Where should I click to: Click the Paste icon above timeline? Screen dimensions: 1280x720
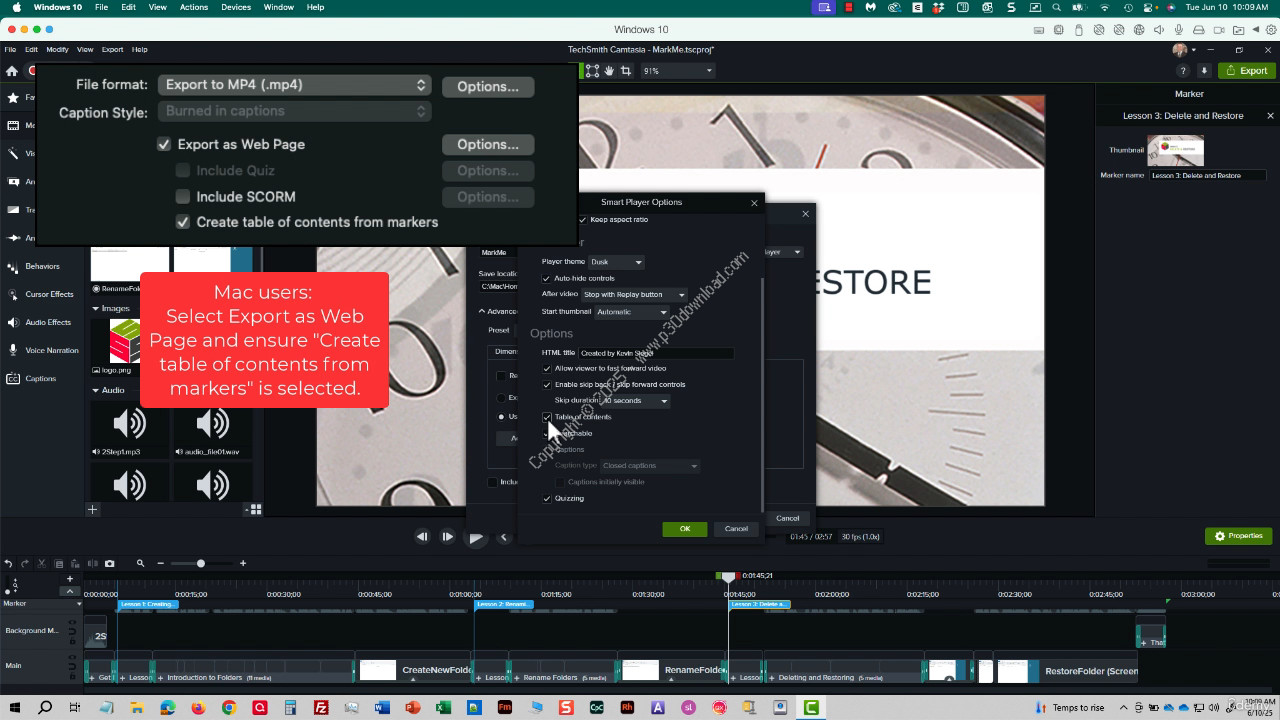75,564
